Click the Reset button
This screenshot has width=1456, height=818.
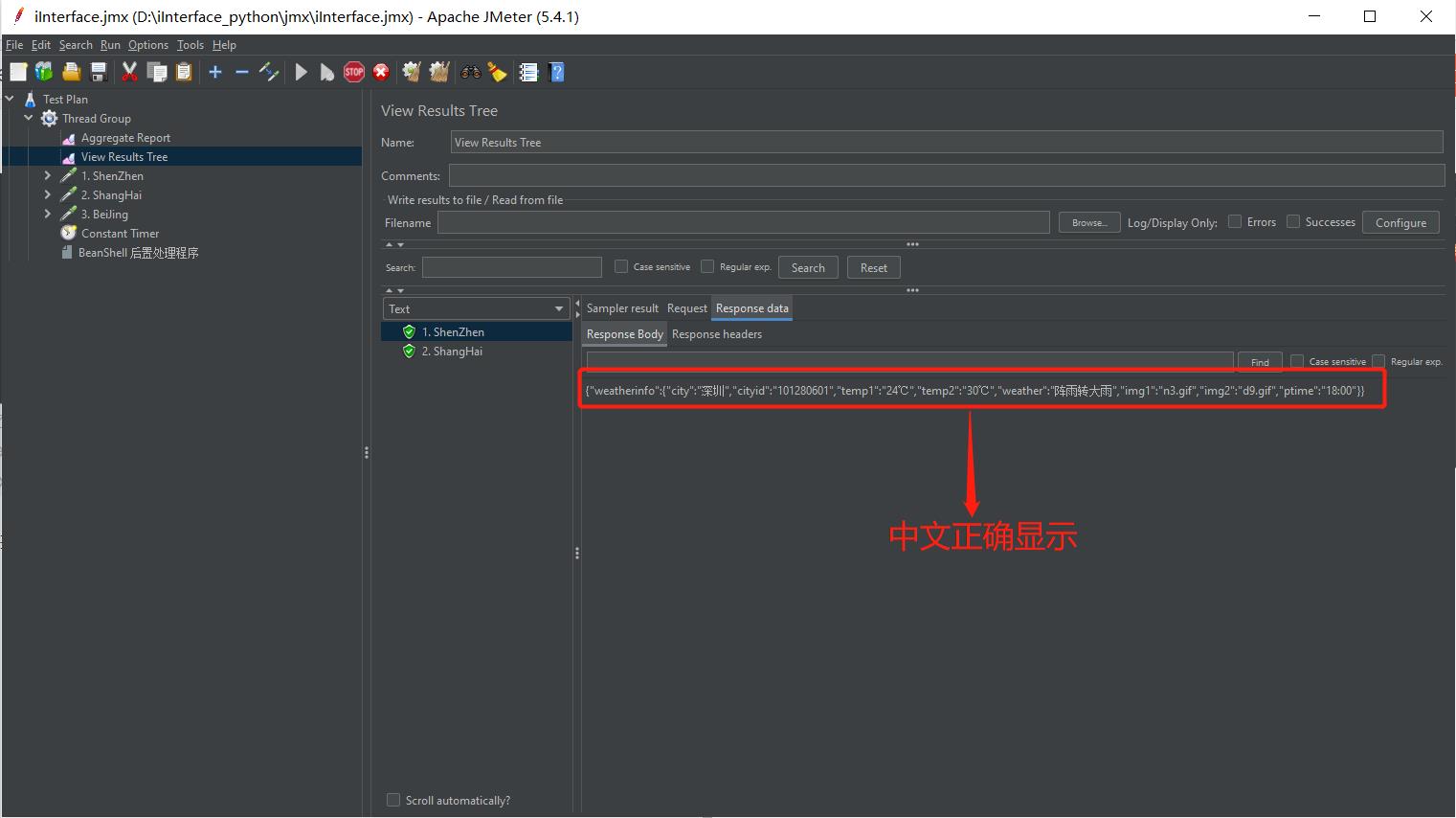coord(874,267)
